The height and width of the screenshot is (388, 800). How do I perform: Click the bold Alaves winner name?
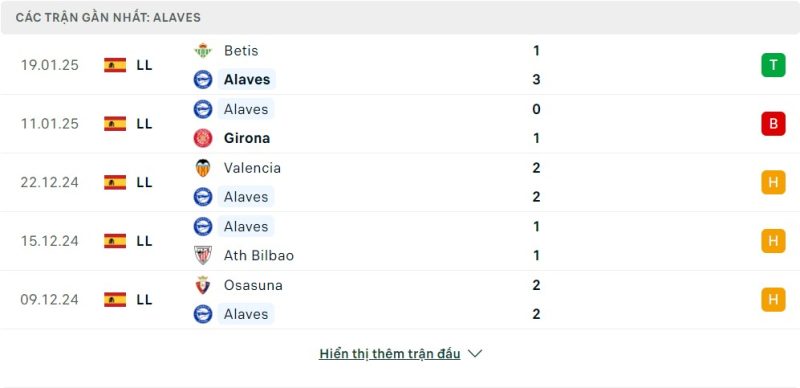247,80
